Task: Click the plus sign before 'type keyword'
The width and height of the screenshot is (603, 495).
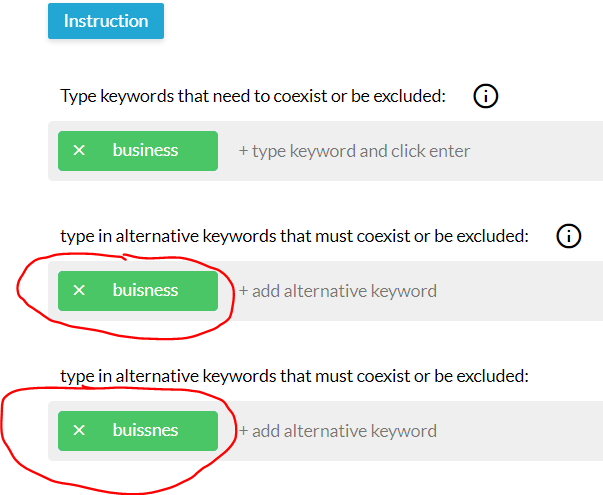Action: 243,151
